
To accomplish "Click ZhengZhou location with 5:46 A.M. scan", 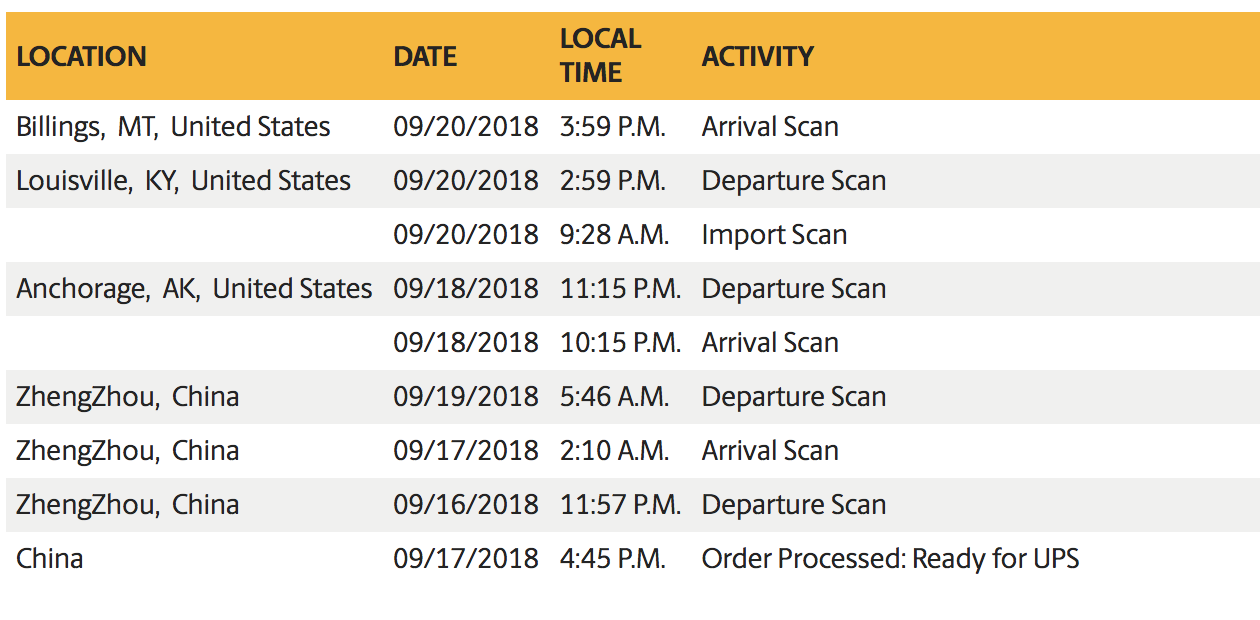I will [127, 397].
